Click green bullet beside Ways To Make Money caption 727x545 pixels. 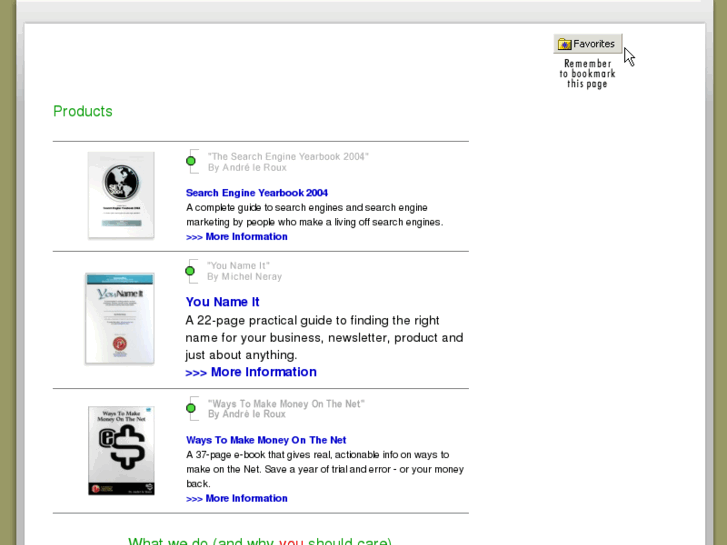pyautogui.click(x=191, y=408)
